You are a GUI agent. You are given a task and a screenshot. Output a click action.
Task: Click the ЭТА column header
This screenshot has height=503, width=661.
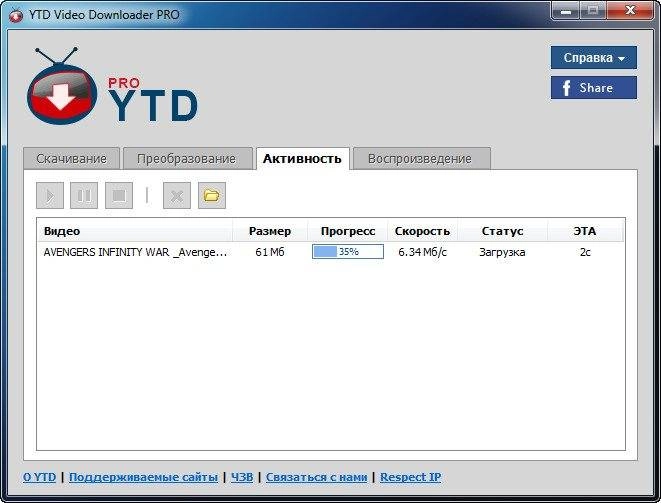585,231
